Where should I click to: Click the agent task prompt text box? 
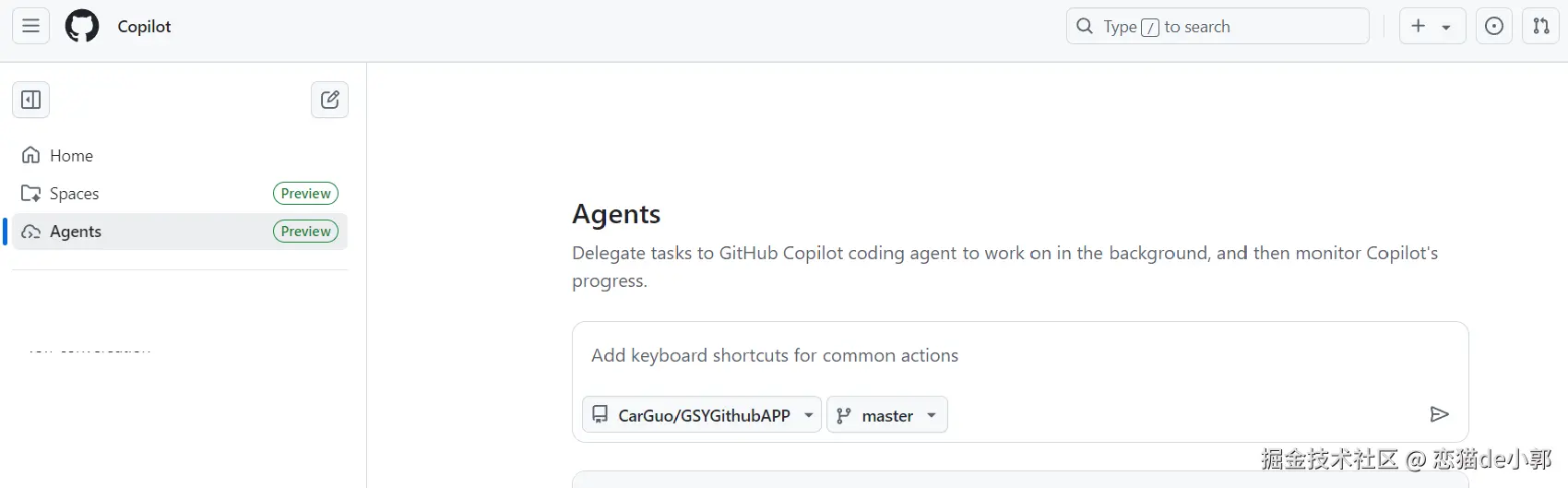pos(1015,356)
